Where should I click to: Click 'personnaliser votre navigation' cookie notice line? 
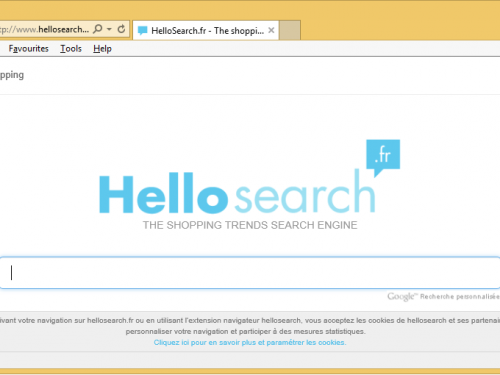[245, 331]
